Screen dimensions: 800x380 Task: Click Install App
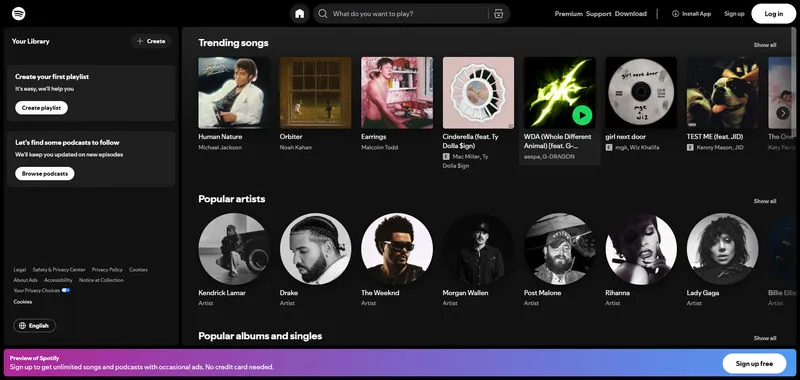click(691, 14)
